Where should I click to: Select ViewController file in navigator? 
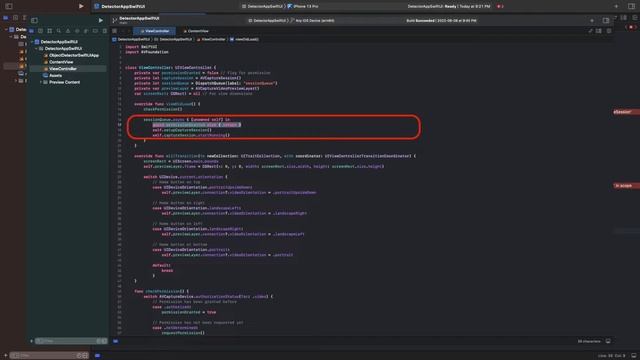click(60, 69)
